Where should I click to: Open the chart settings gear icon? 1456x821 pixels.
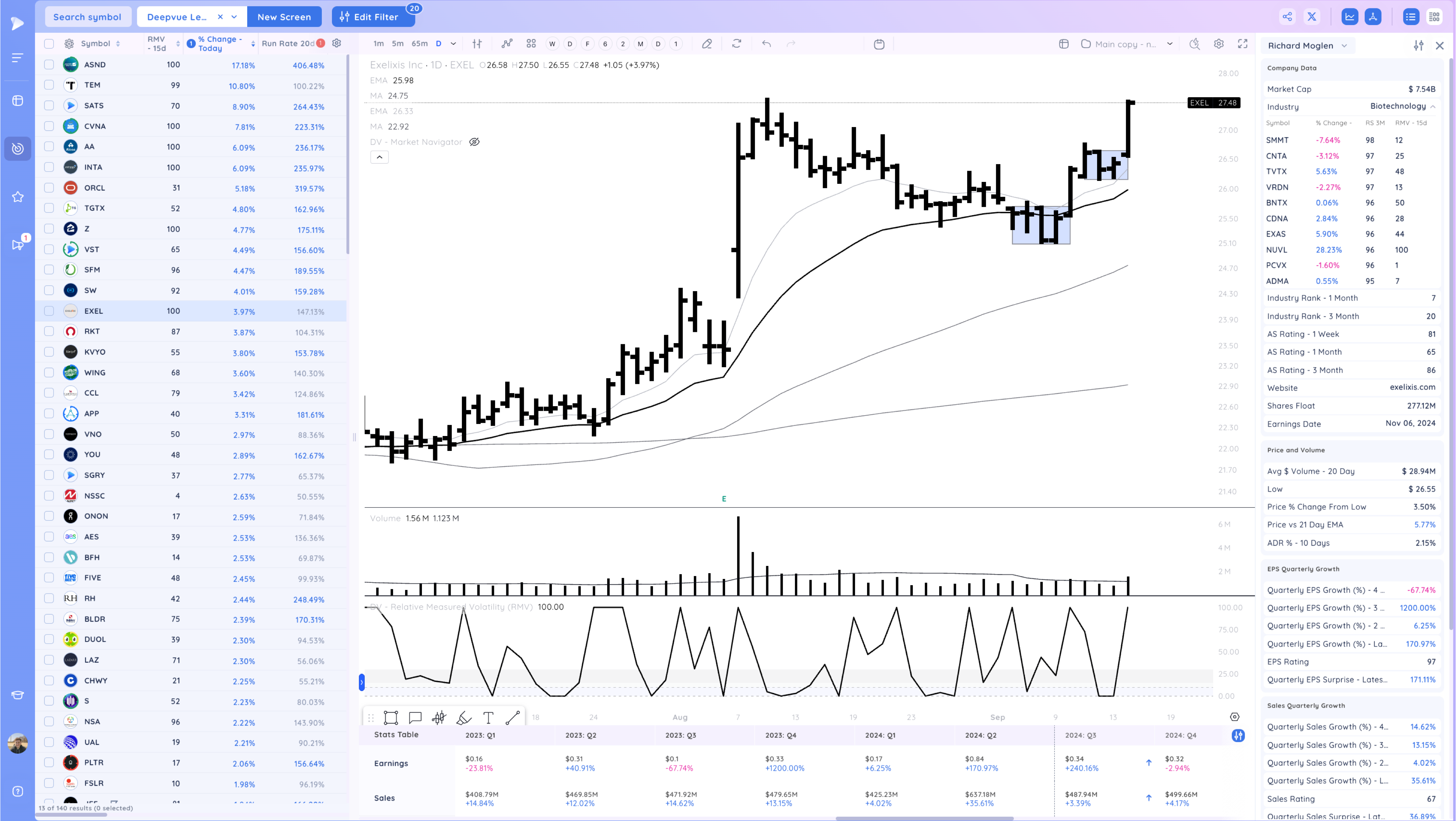(x=1219, y=44)
